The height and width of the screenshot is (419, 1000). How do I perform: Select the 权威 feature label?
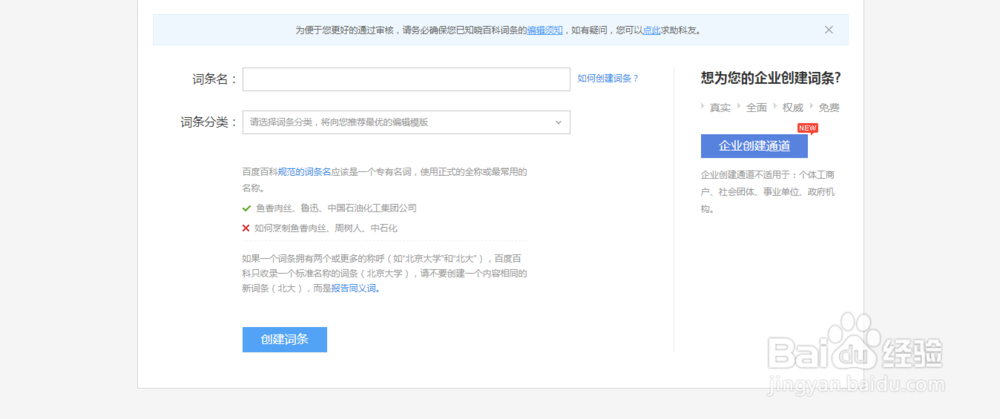793,108
